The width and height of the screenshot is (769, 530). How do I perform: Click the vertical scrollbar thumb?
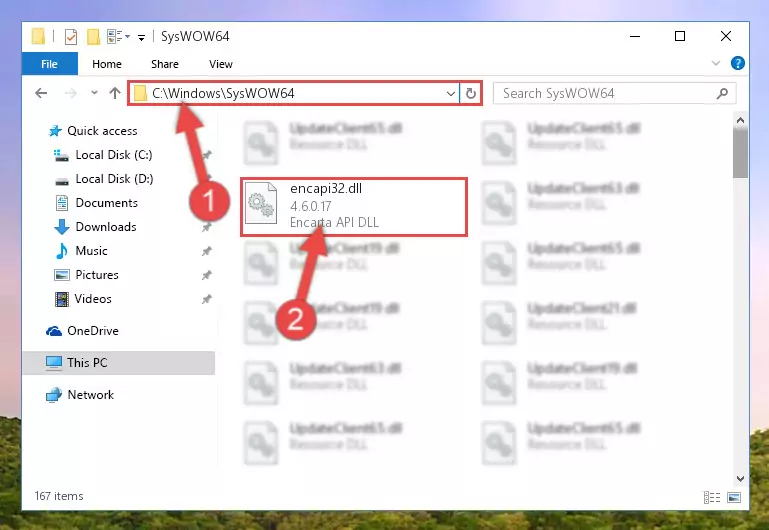coord(741,153)
